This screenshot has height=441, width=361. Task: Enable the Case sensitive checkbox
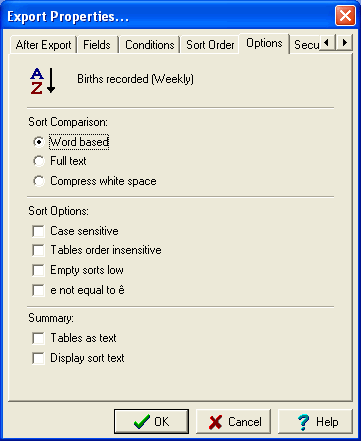(38, 231)
